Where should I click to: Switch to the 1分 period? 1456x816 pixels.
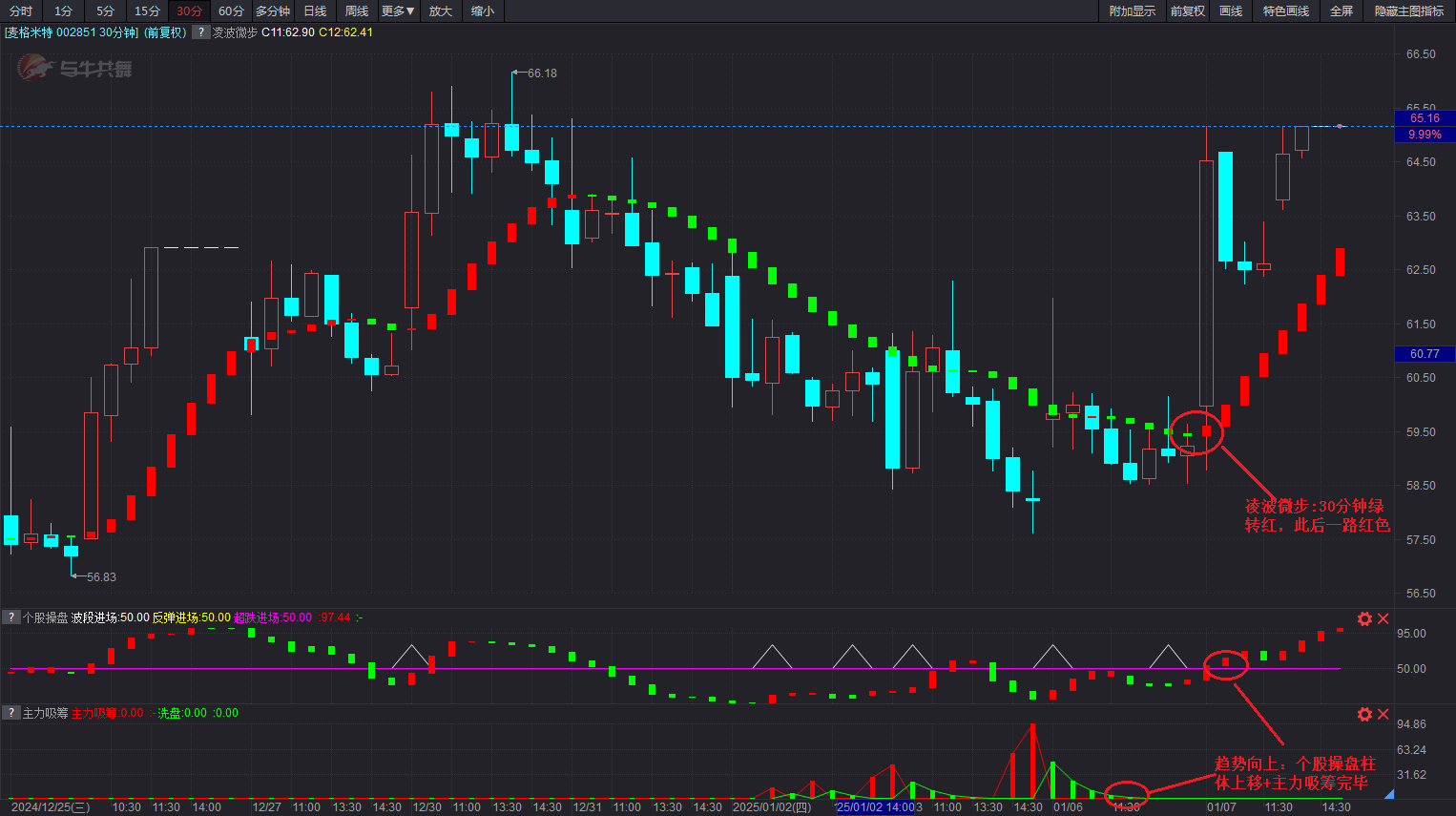point(63,11)
